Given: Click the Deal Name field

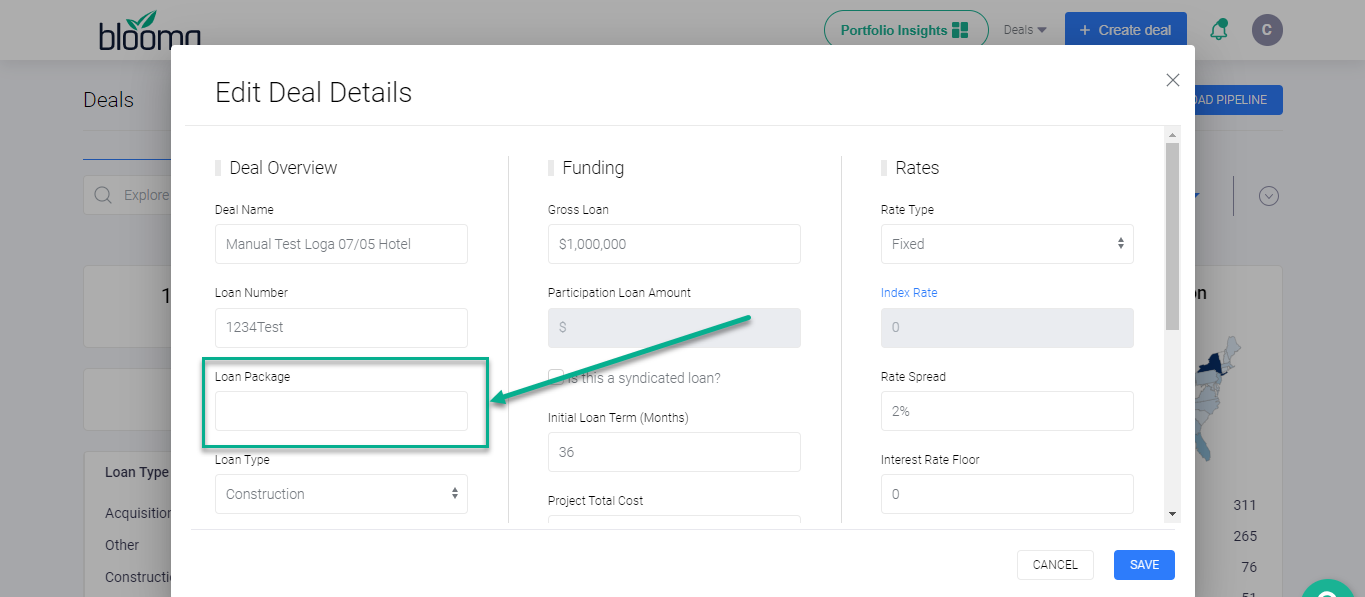Looking at the screenshot, I should coord(341,244).
